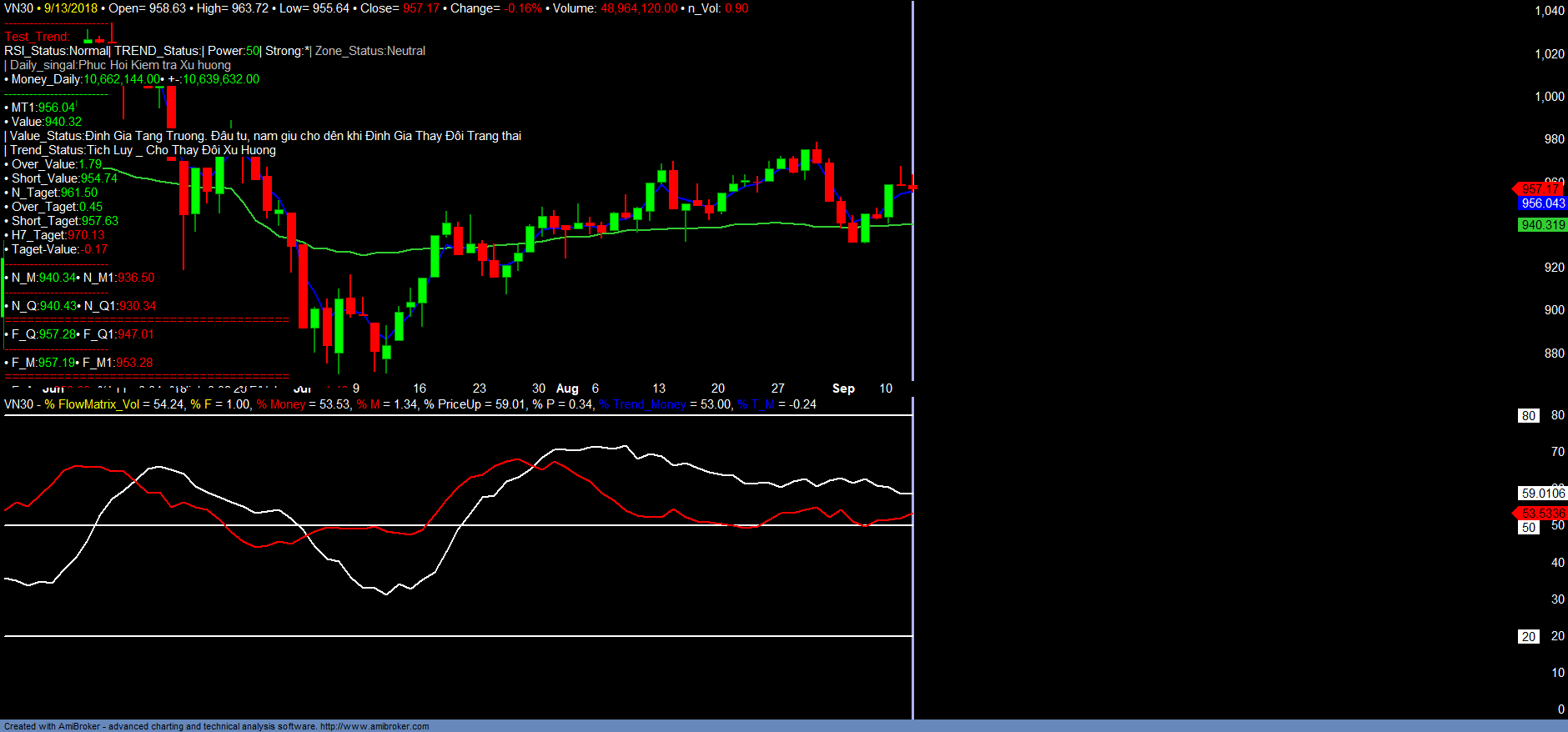Click the Aug month label on date axis
Viewport: 1568px width, 732px height.
[x=567, y=389]
